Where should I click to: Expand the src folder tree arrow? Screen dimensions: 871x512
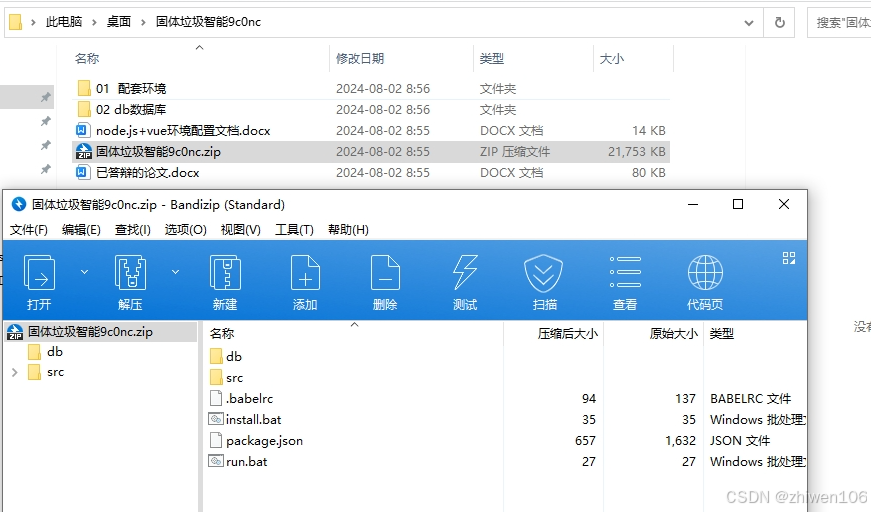click(x=14, y=373)
